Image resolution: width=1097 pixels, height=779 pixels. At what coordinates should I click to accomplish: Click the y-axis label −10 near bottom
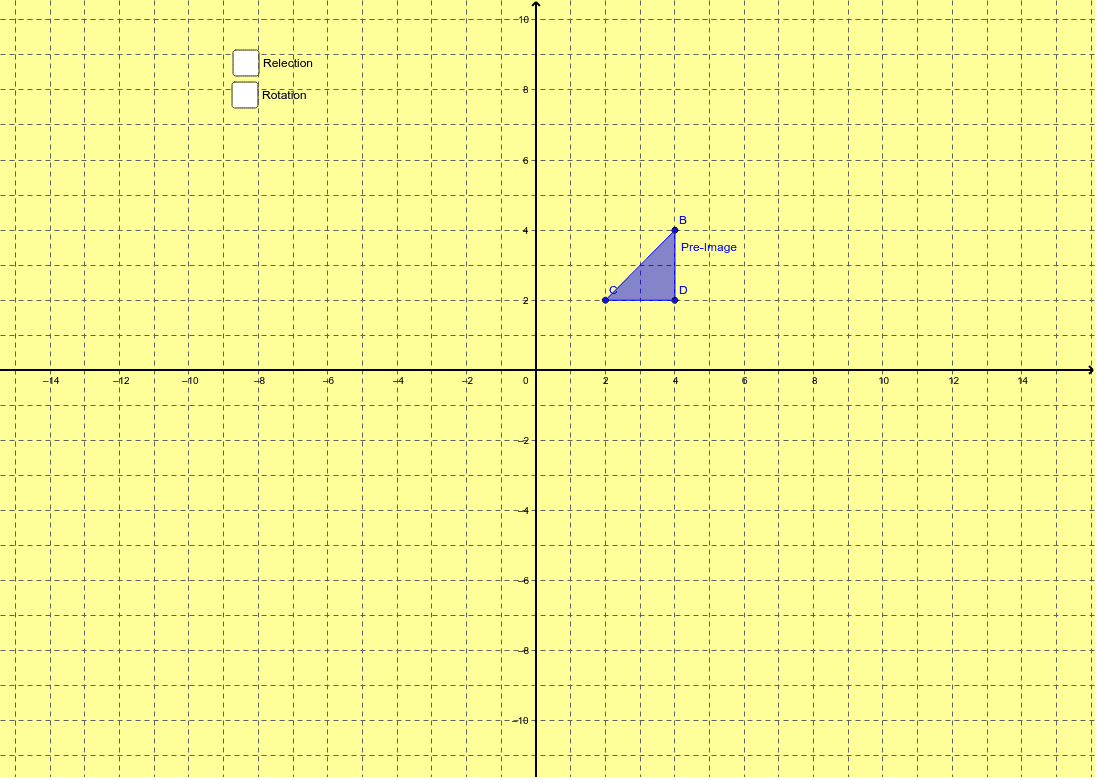coord(521,720)
